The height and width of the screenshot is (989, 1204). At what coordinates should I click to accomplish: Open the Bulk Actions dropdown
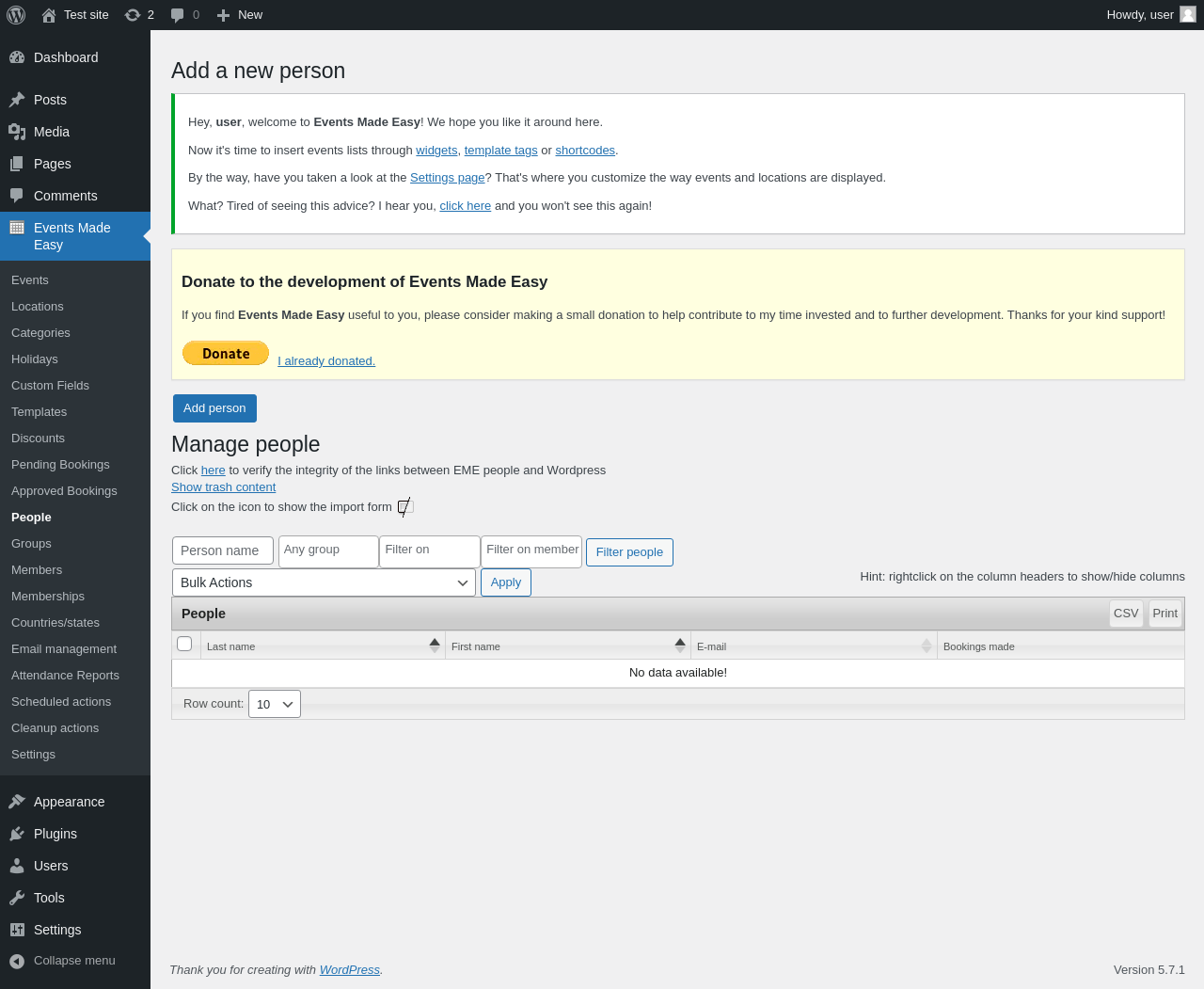pos(324,582)
